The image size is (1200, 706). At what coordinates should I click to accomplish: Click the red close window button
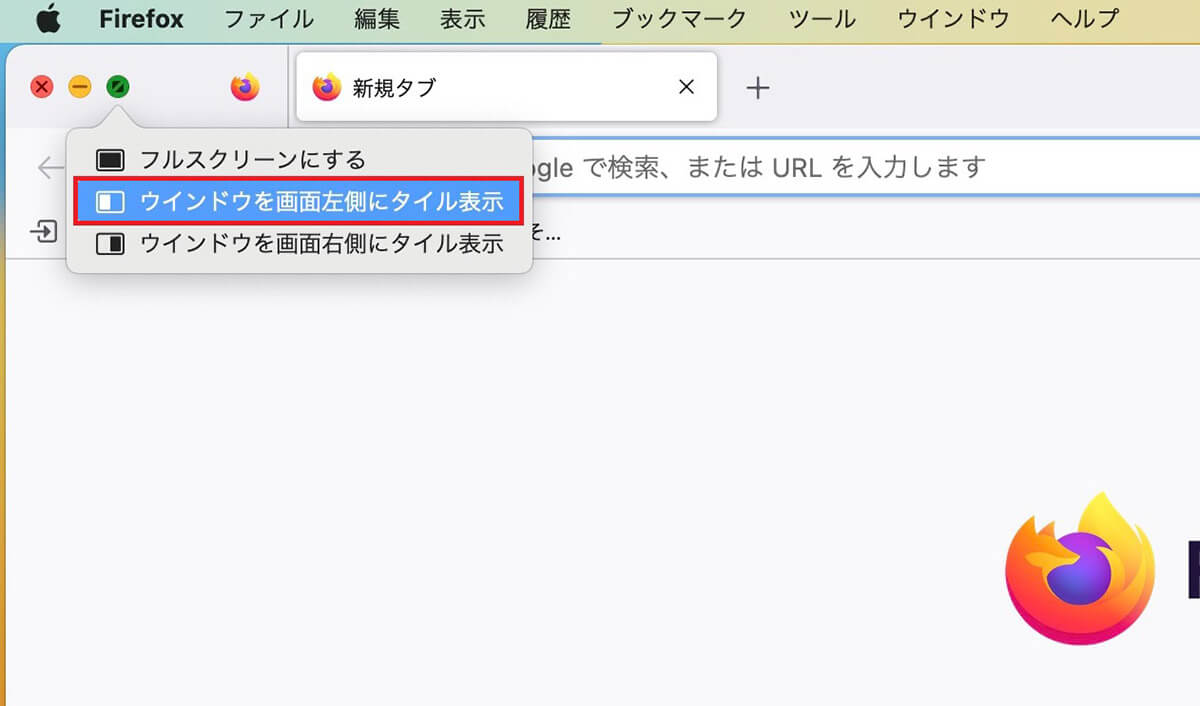[x=42, y=87]
